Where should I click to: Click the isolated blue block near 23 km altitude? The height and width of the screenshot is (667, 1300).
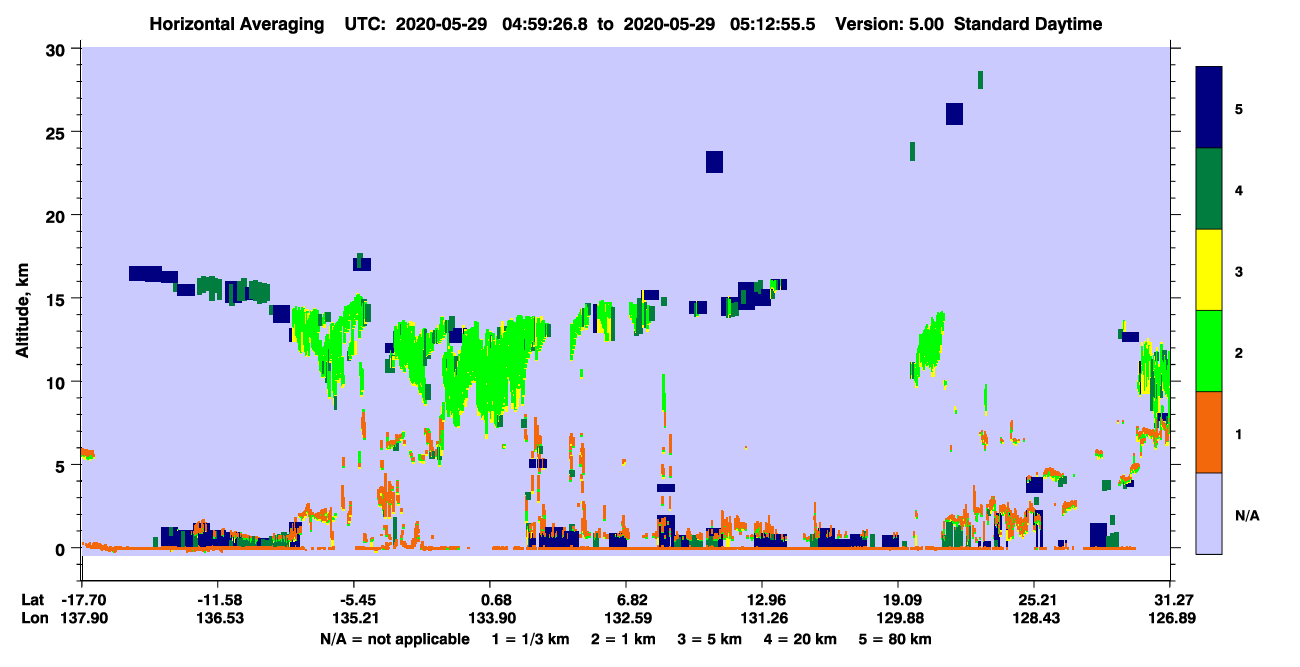pos(714,162)
